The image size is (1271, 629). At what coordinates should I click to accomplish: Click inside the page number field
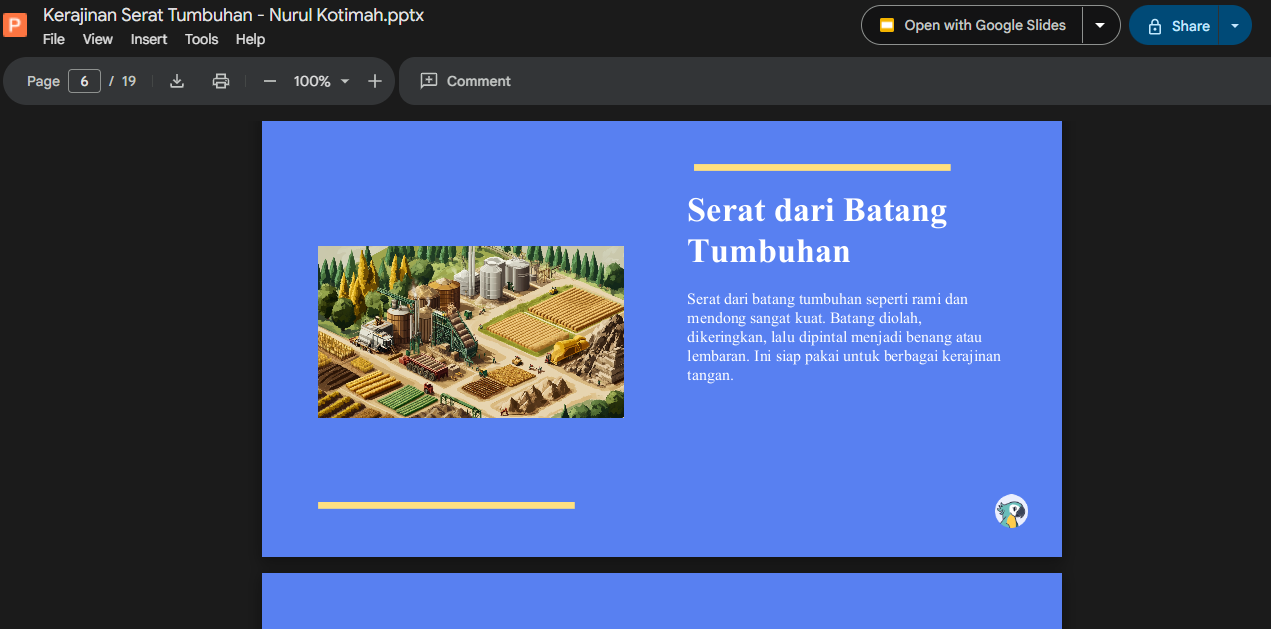(x=84, y=81)
